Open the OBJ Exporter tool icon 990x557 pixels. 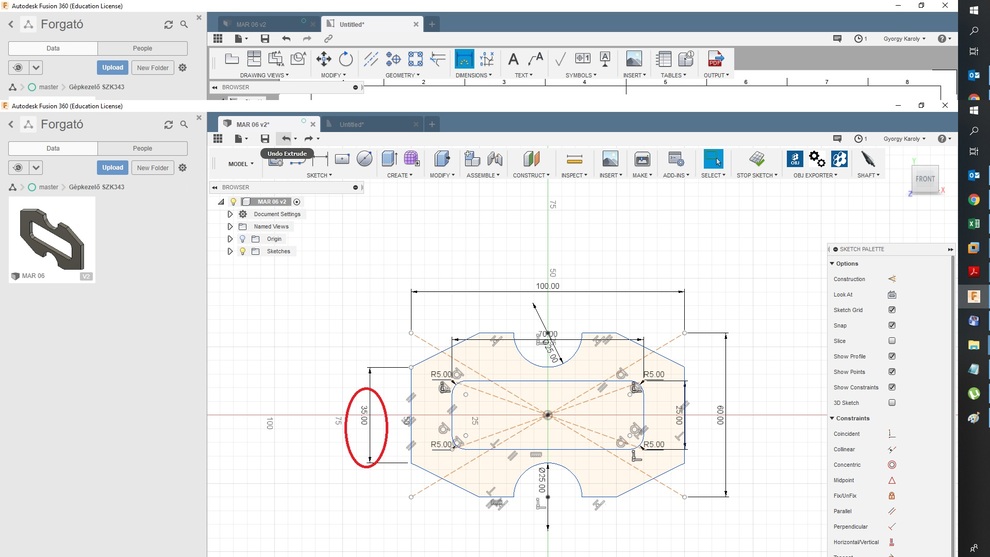(x=794, y=159)
